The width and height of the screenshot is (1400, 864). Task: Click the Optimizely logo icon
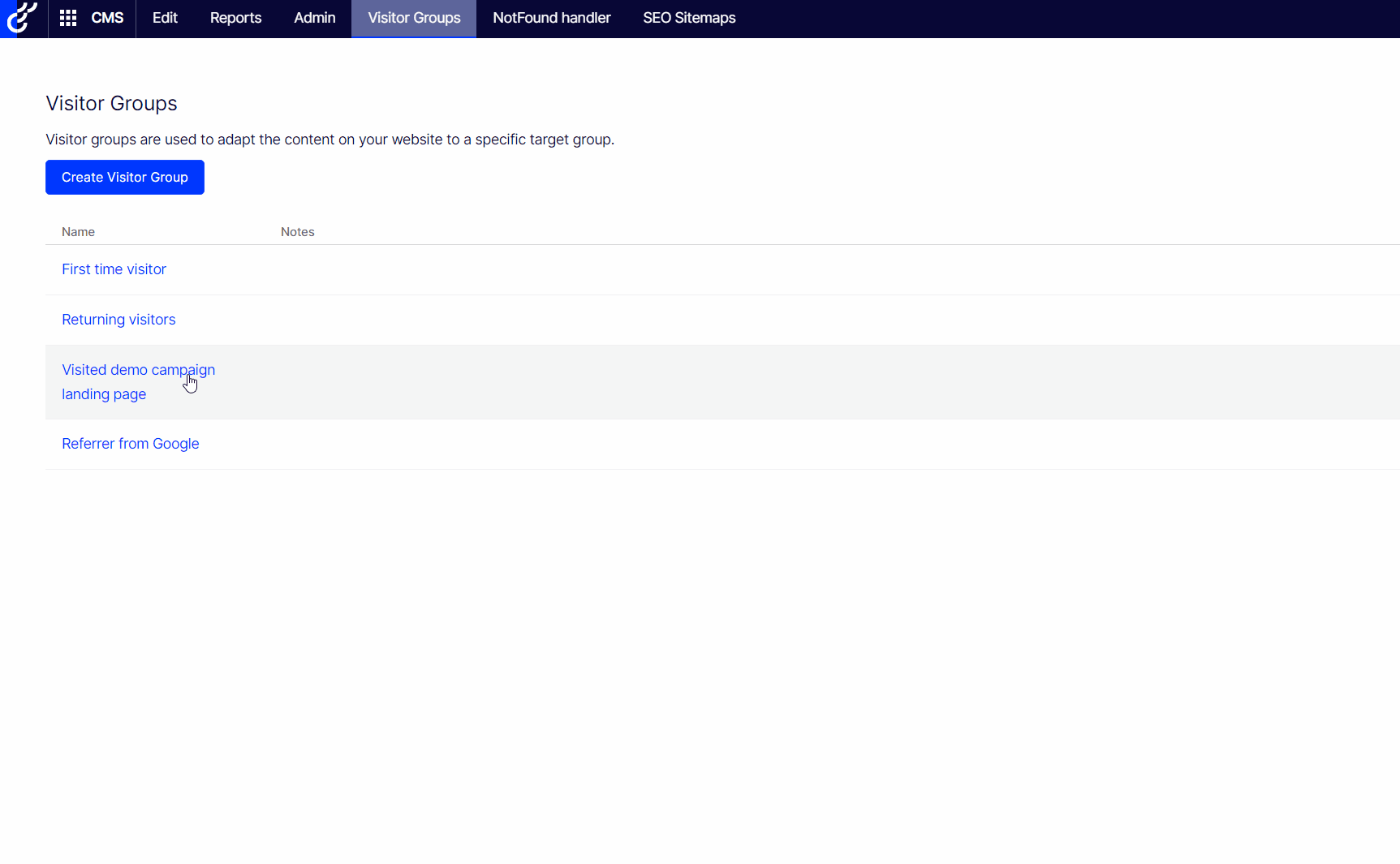(x=21, y=18)
